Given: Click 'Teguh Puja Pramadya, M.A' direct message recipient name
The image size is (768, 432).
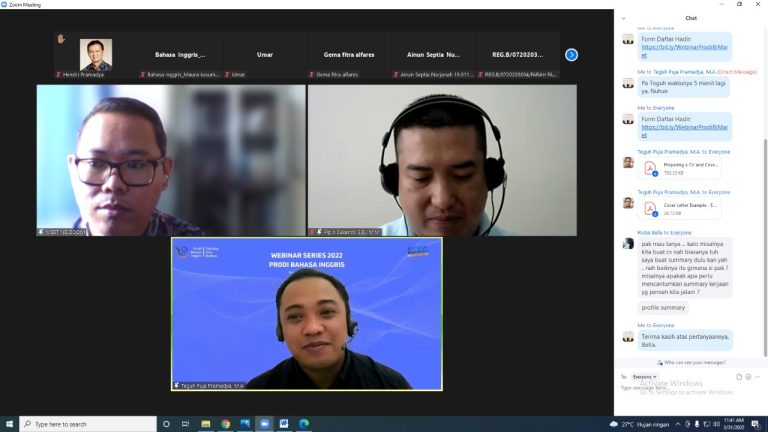Looking at the screenshot, I should [684, 72].
